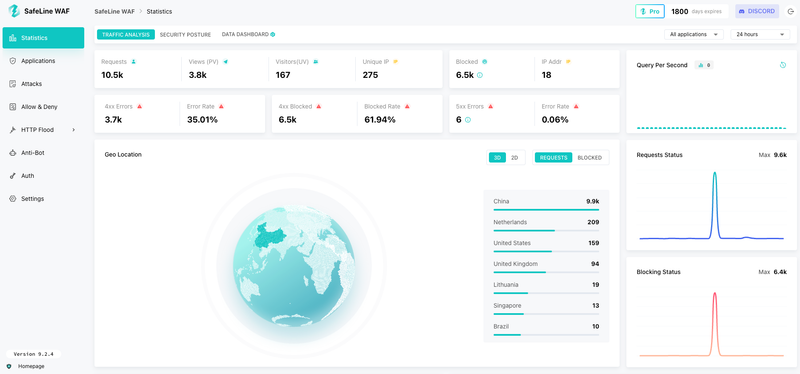Click the Views (PV) paper plane icon

point(226,62)
